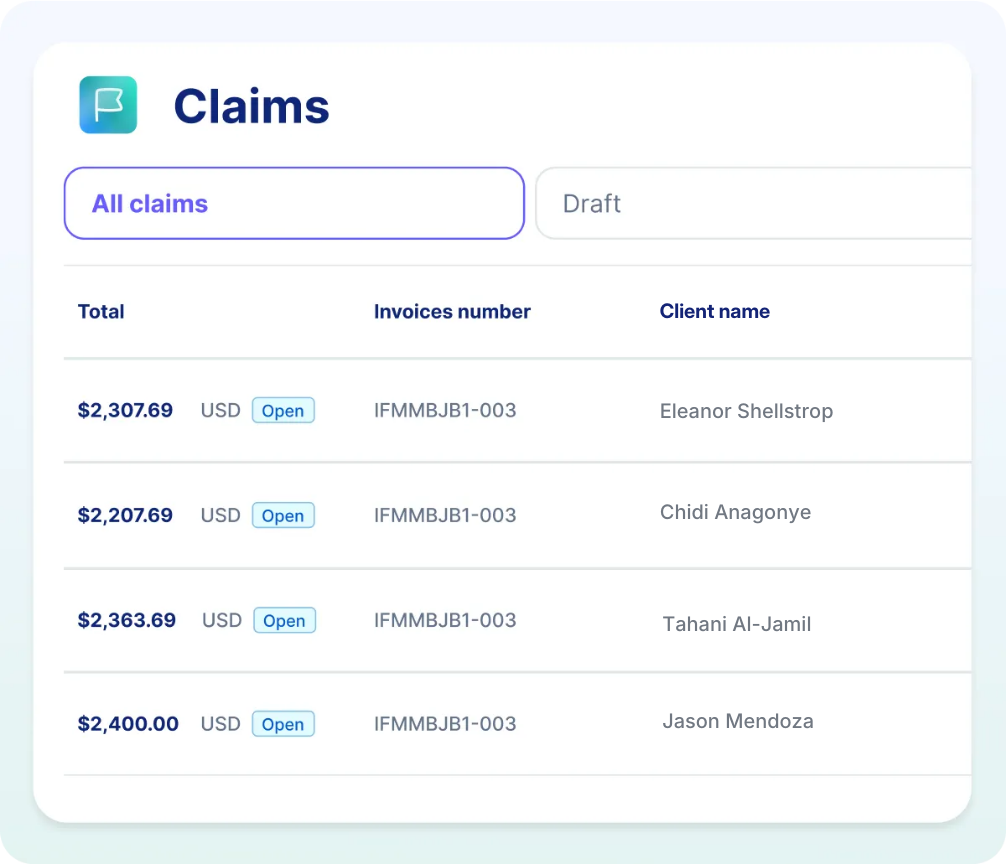The width and height of the screenshot is (1007, 864).
Task: Select the $2,307.69 total amount
Action: tap(125, 410)
